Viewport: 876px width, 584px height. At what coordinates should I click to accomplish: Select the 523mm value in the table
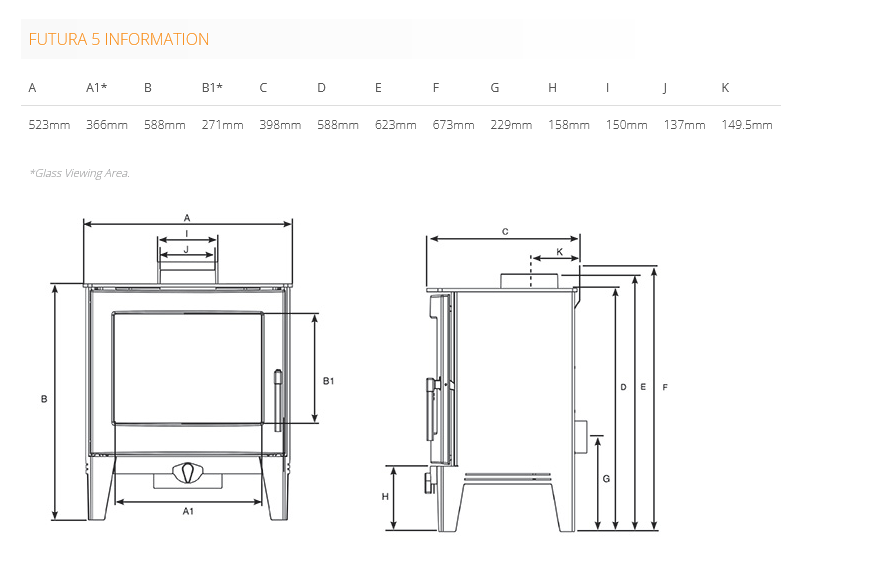[49, 125]
